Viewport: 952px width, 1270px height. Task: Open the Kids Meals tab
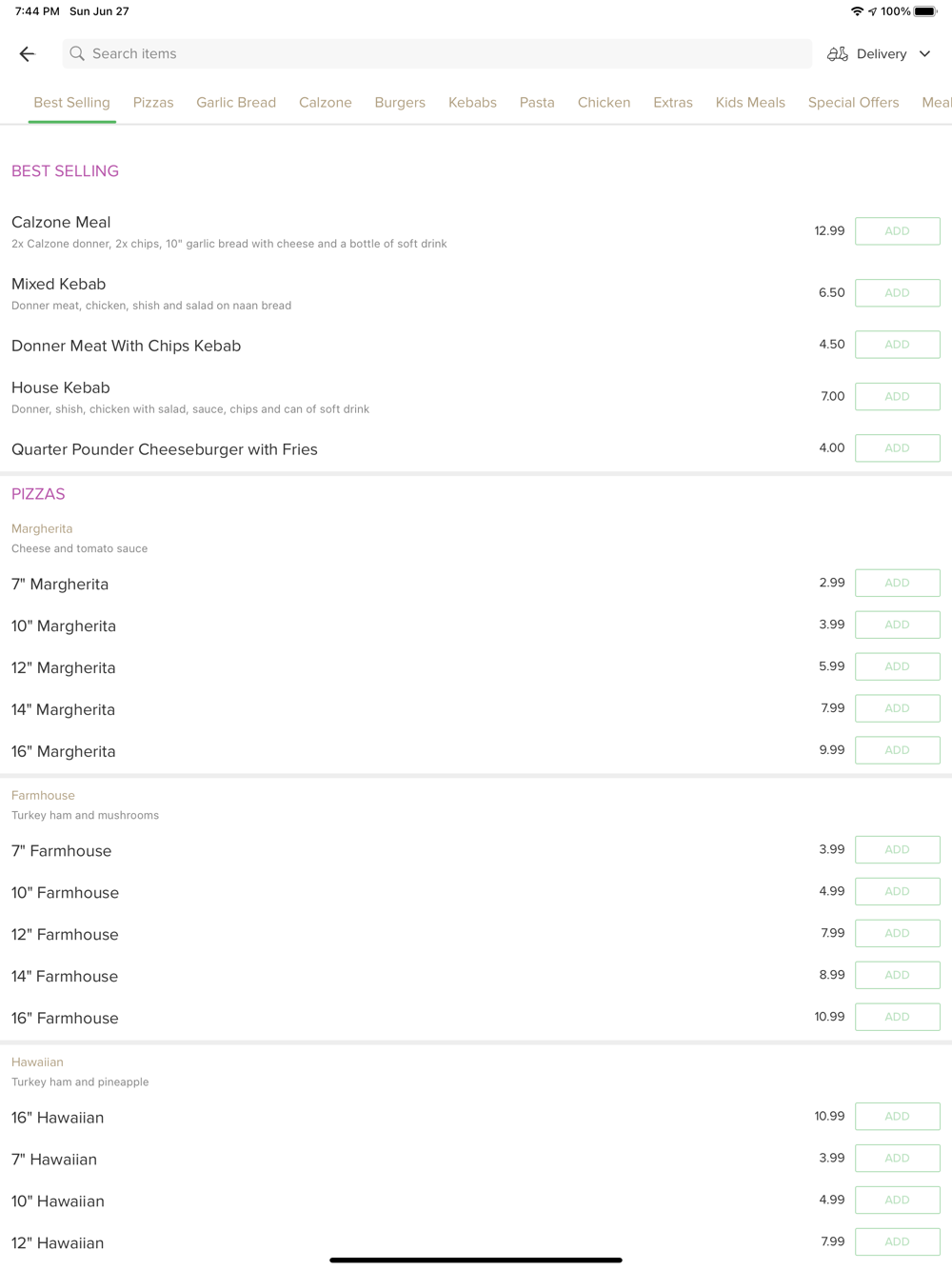(750, 103)
